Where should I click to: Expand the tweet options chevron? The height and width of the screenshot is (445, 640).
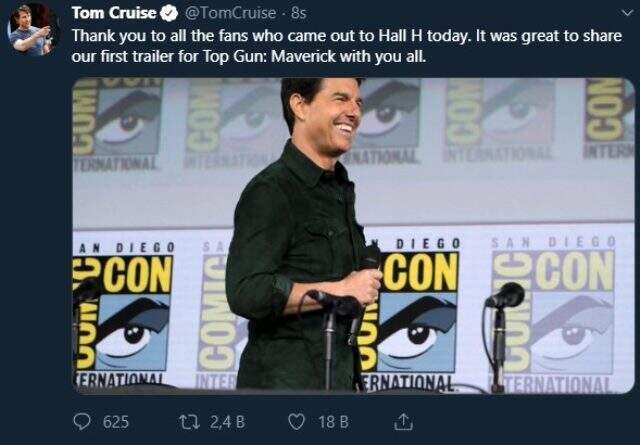626,13
